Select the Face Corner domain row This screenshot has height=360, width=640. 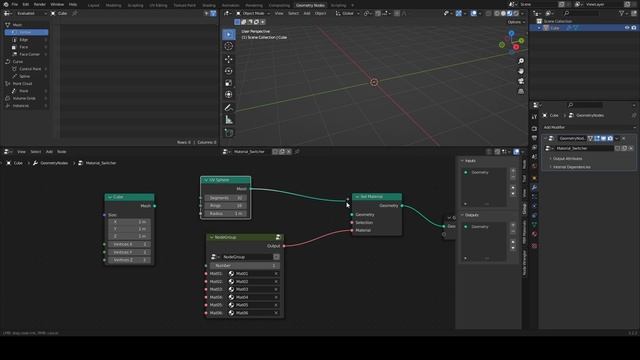(27, 54)
